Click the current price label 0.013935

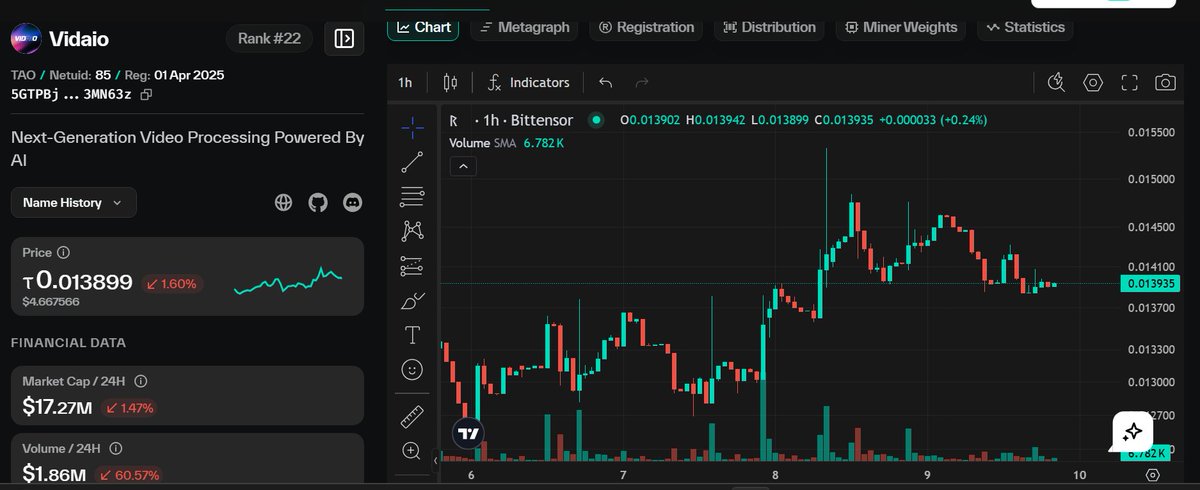[x=1151, y=284]
